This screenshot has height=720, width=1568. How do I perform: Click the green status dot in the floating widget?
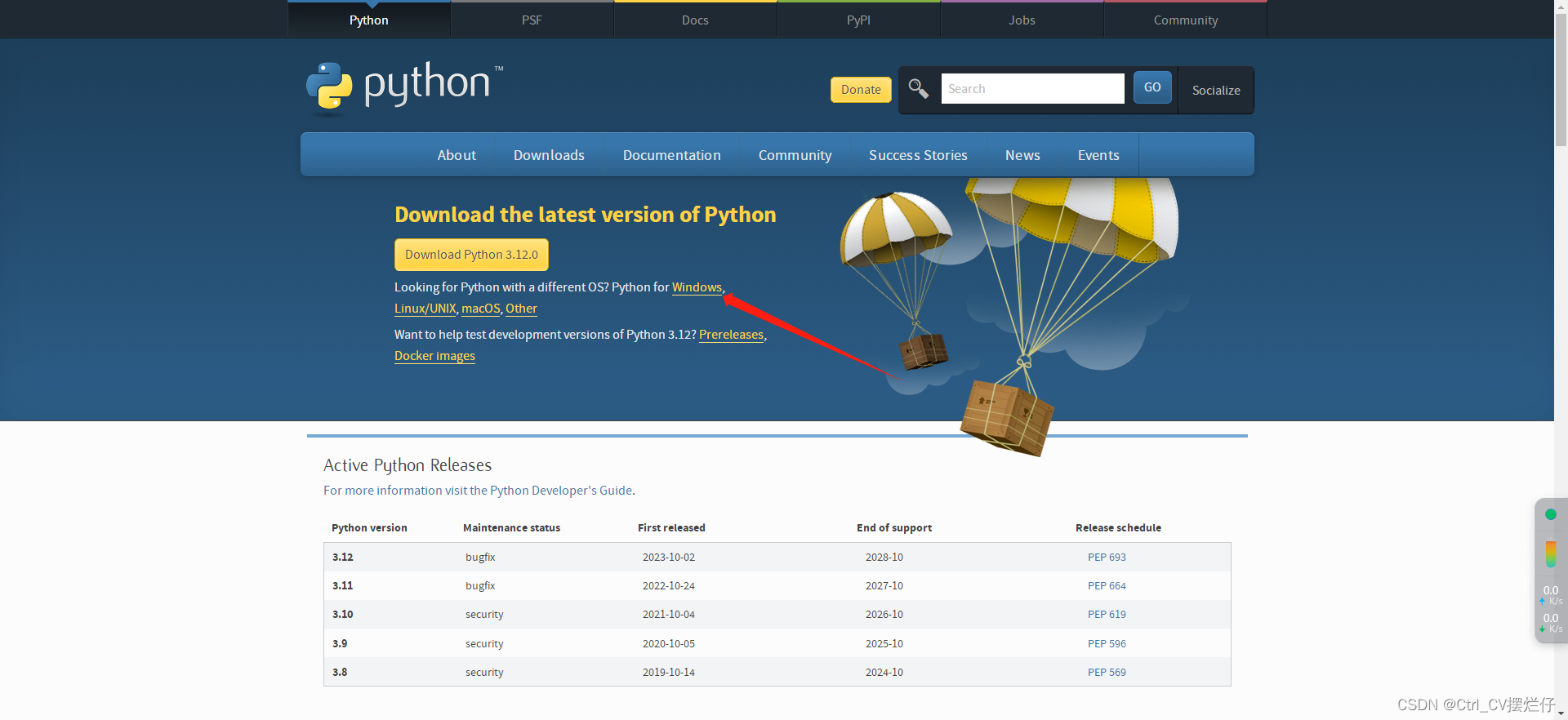[x=1551, y=514]
